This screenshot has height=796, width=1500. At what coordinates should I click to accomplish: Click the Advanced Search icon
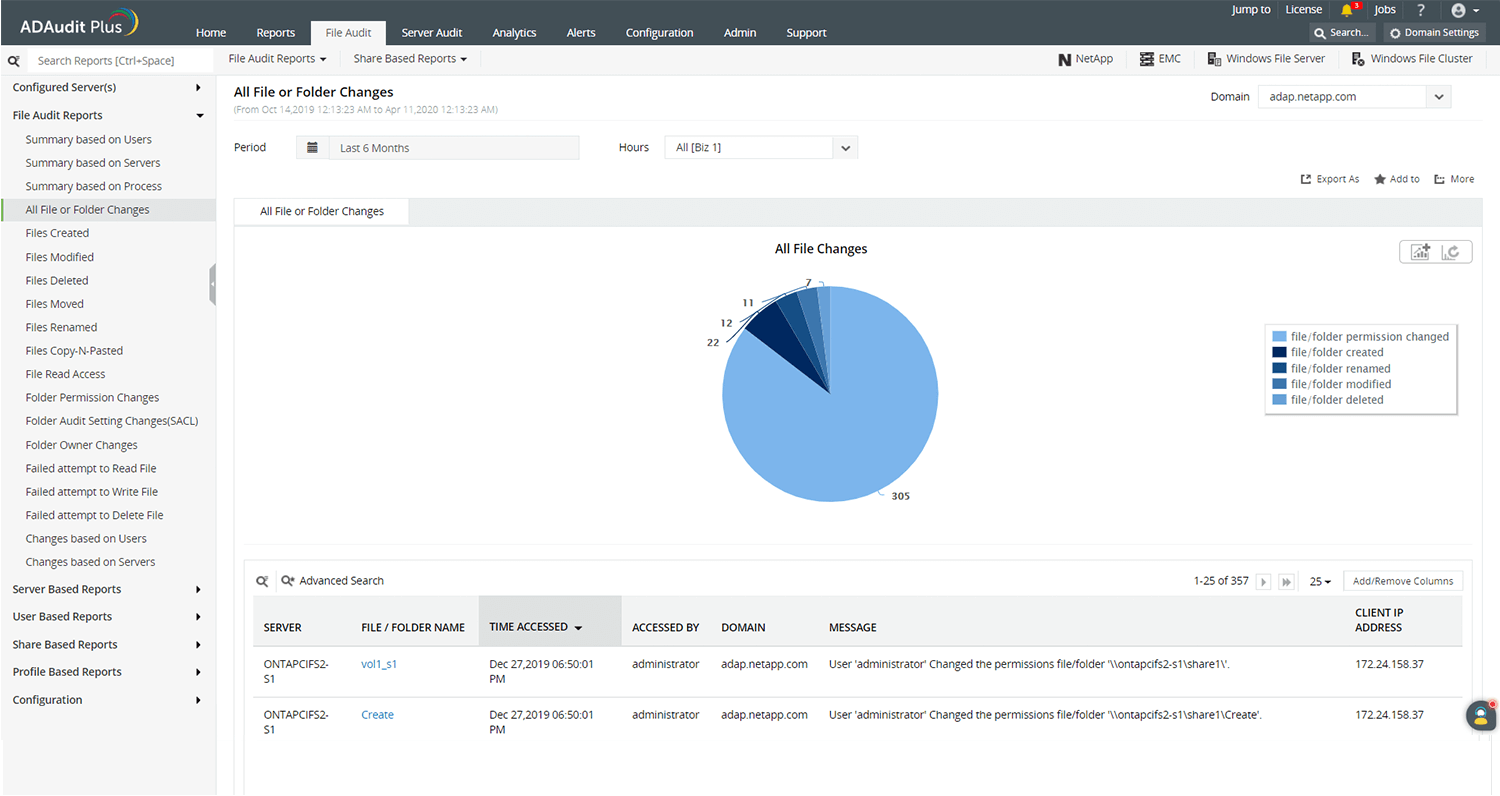[288, 580]
